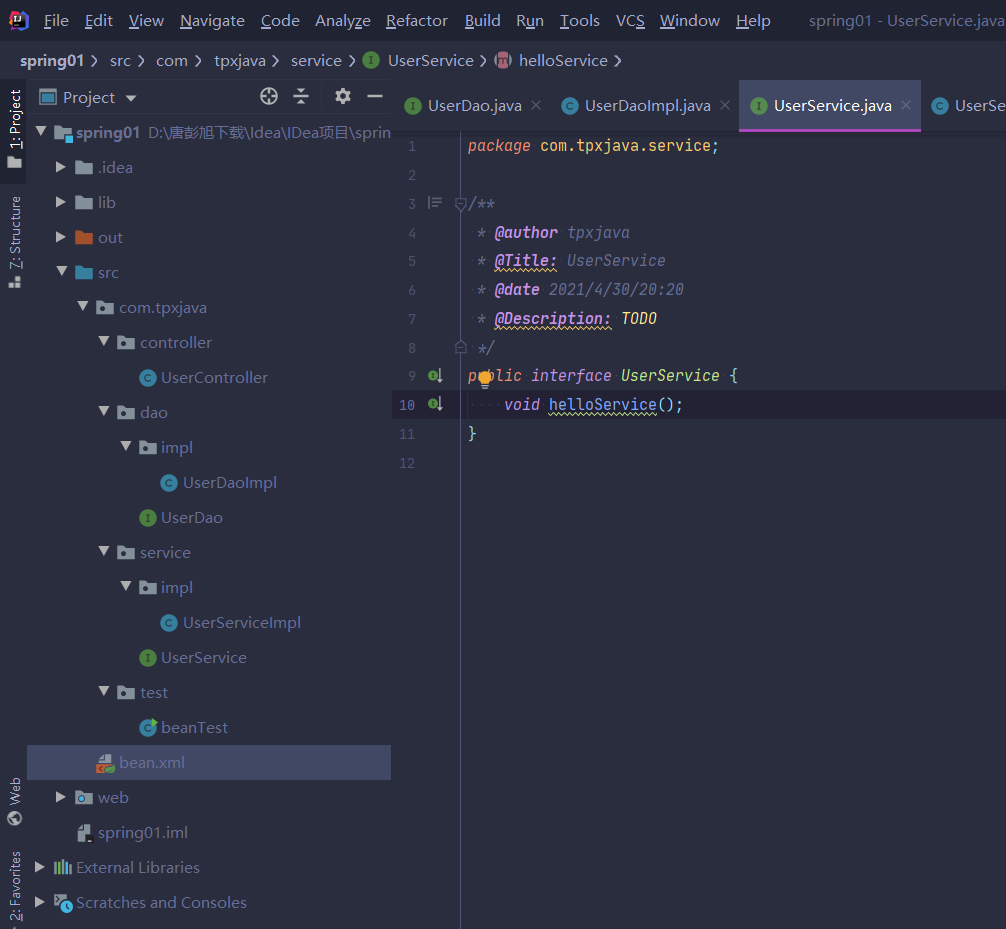Expand the web folder
Viewport: 1006px width, 929px height.
click(x=60, y=797)
